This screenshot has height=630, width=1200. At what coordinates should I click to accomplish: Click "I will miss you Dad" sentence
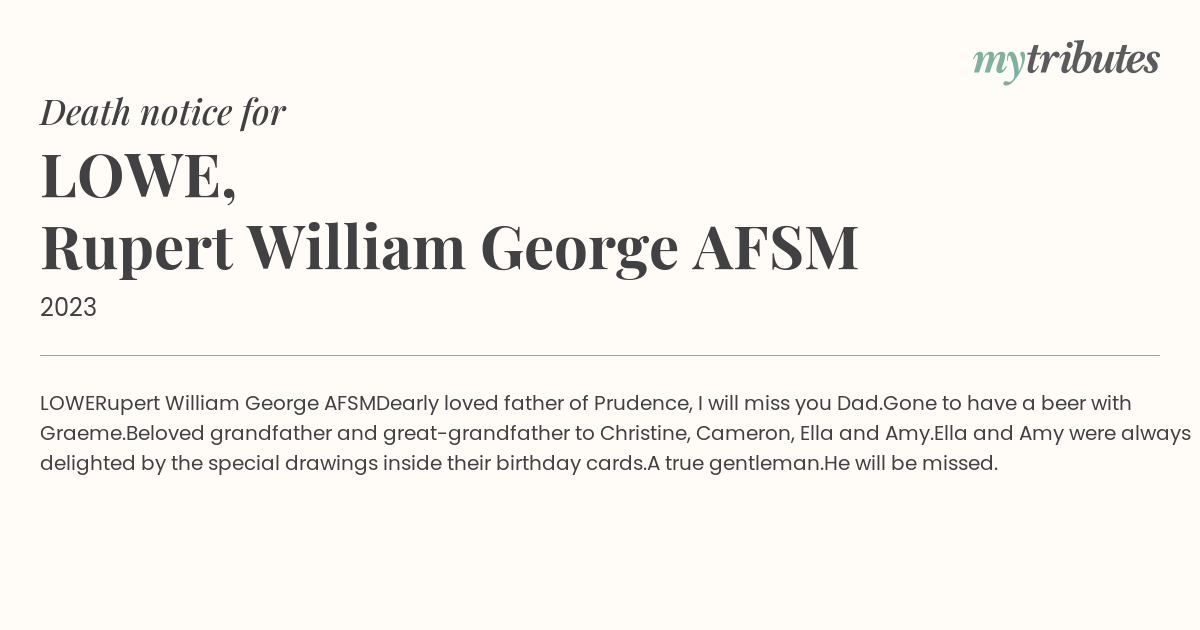pyautogui.click(x=789, y=404)
